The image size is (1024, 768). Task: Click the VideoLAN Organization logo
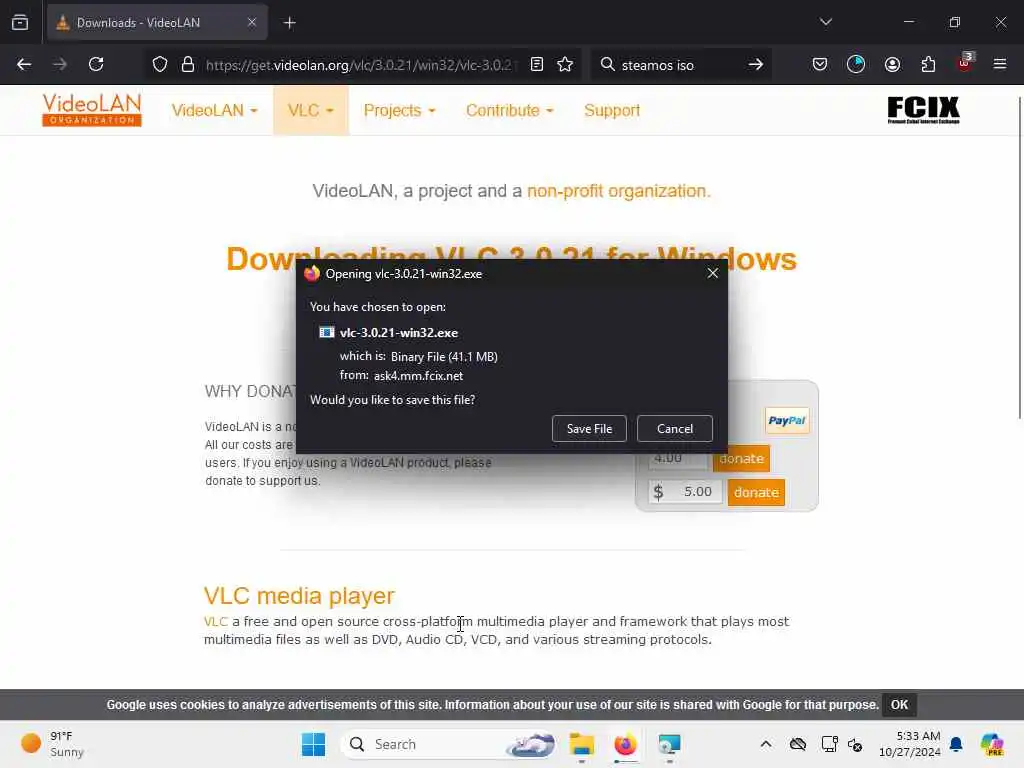tap(91, 110)
